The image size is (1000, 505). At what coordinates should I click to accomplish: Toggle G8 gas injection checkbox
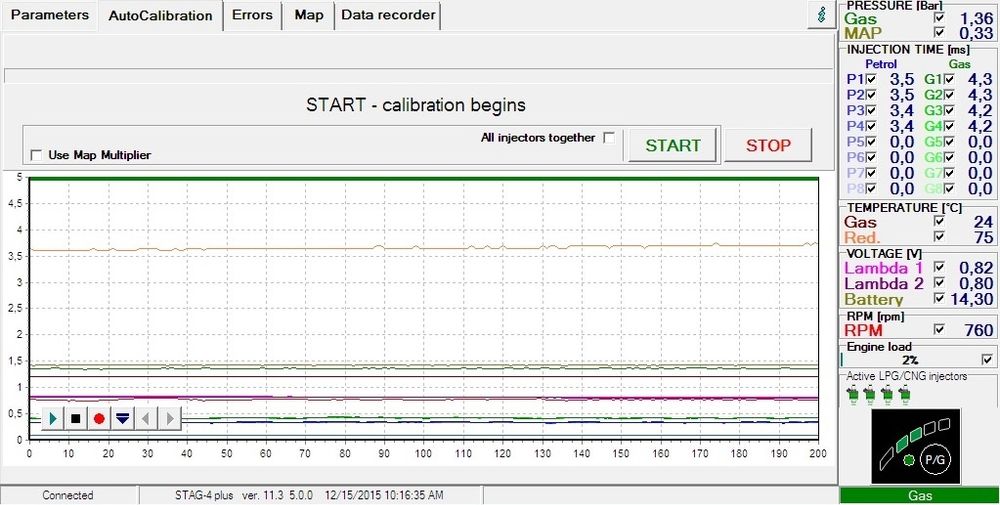coord(950,189)
